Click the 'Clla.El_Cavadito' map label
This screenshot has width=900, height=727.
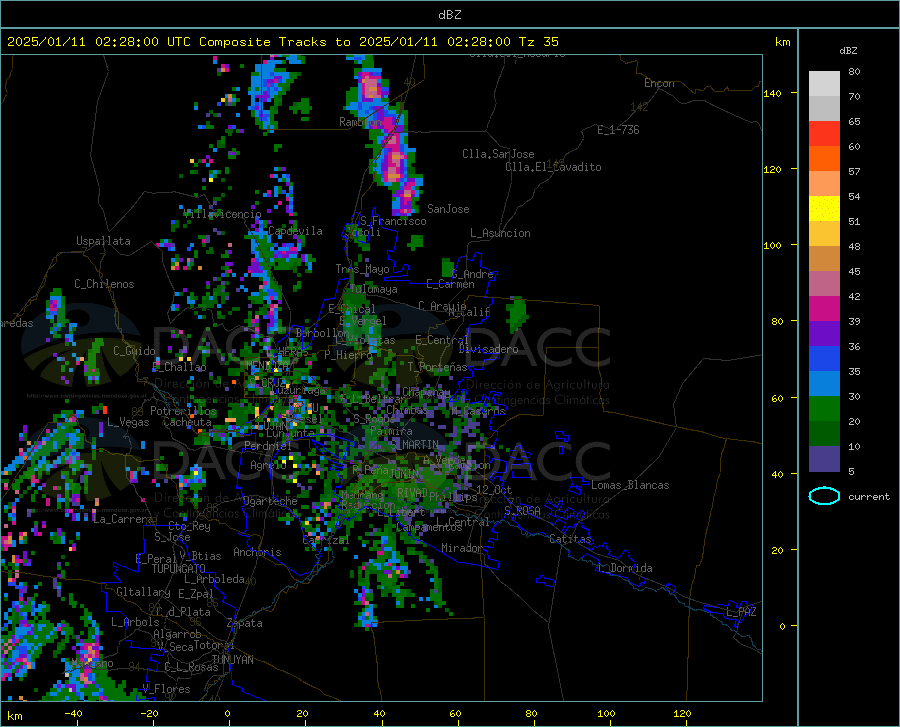click(553, 167)
